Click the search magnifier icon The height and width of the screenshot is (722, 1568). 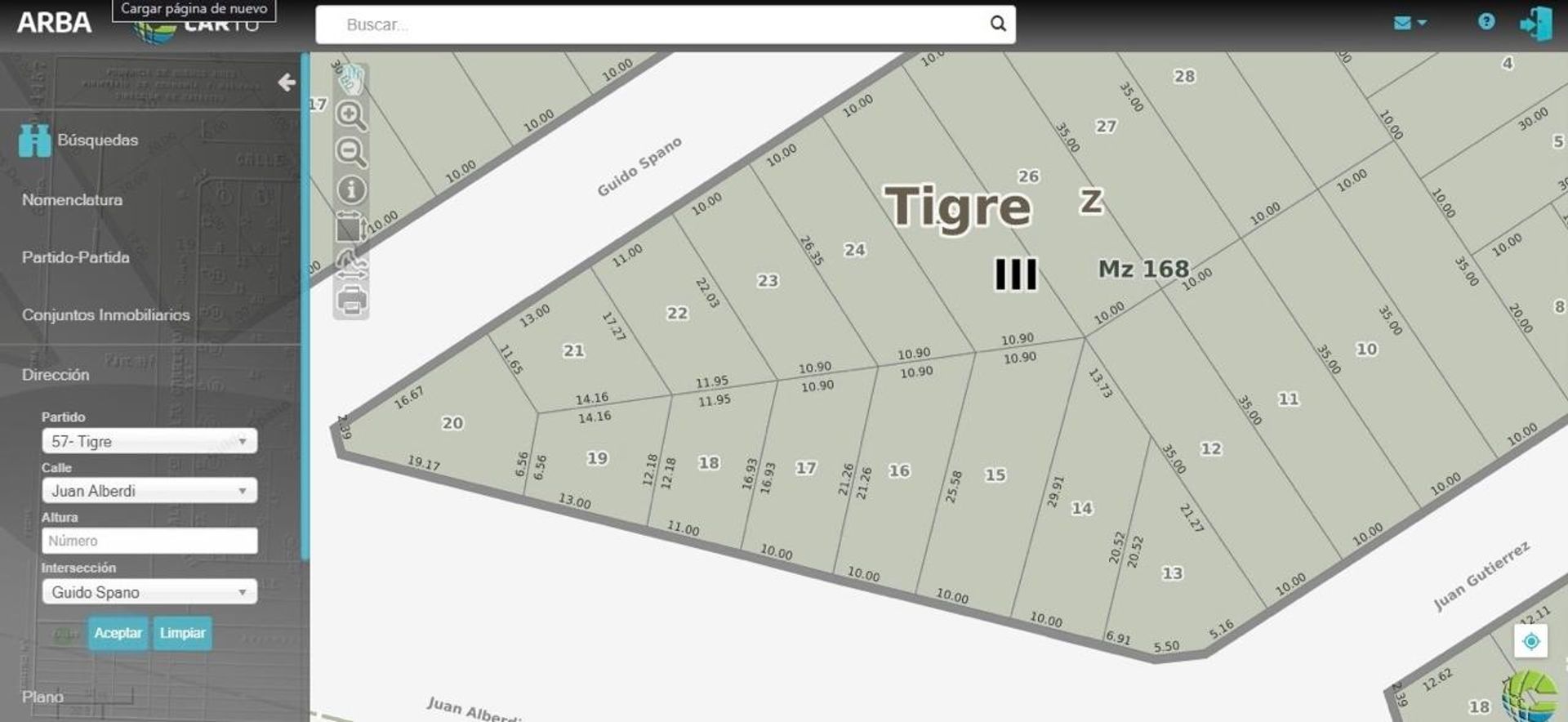pos(998,24)
